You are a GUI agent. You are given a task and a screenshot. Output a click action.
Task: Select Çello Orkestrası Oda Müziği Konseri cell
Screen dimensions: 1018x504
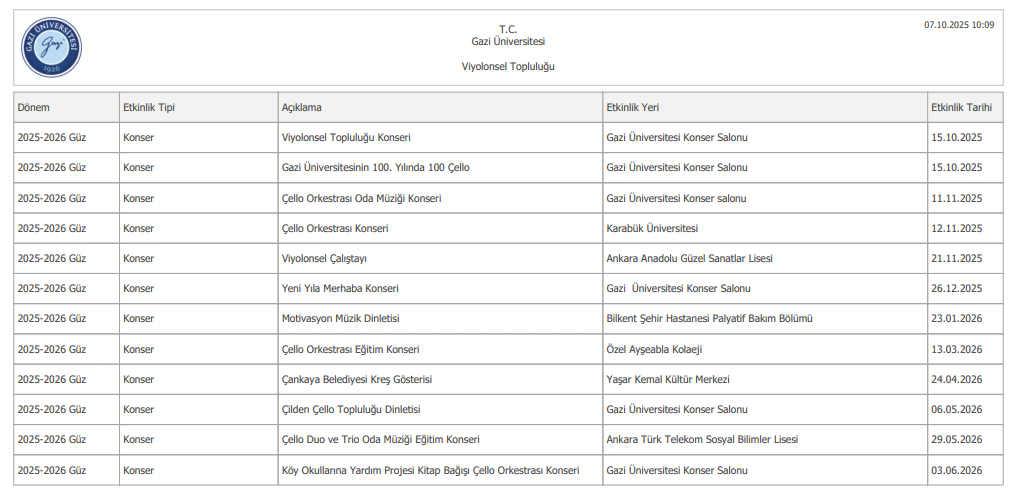tap(361, 198)
